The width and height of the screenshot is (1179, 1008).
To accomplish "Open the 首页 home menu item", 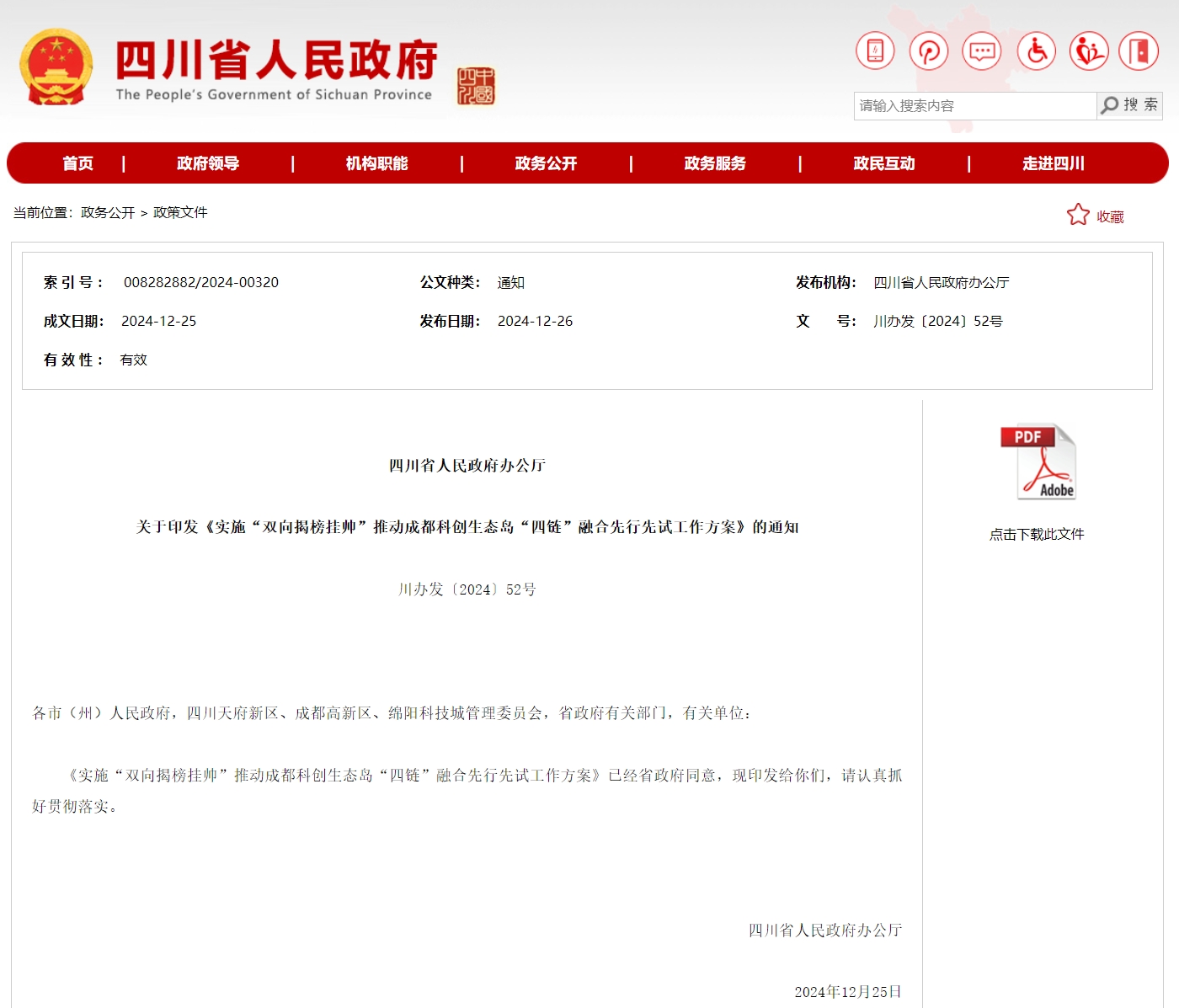I will [x=77, y=163].
